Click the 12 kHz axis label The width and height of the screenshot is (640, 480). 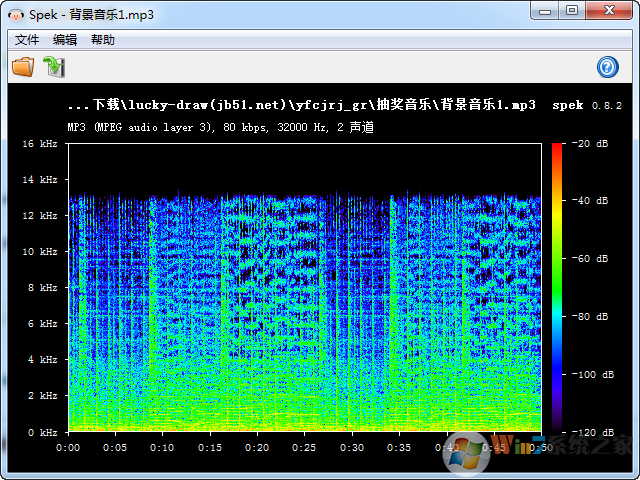40,216
